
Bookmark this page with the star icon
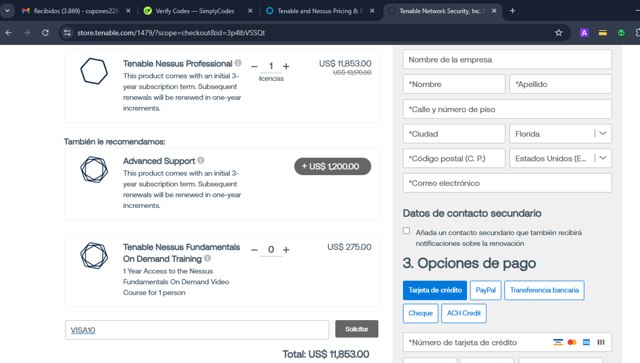pyautogui.click(x=558, y=33)
